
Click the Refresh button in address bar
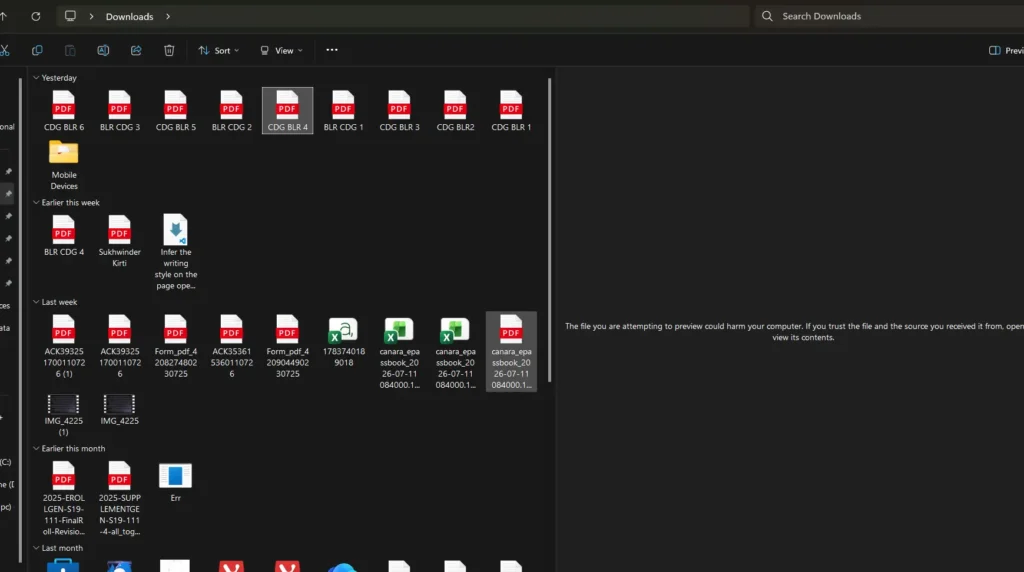point(36,16)
